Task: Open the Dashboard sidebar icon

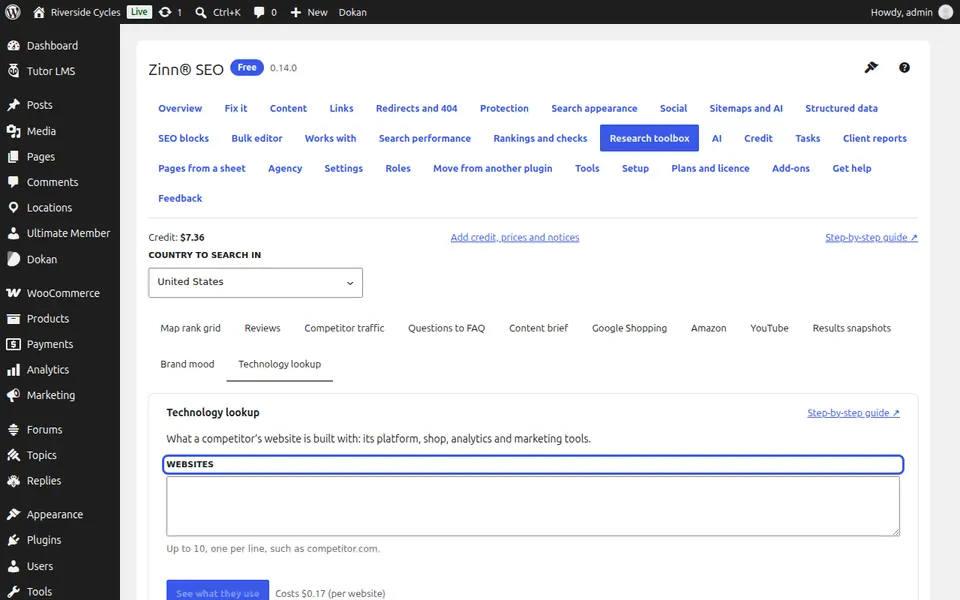Action: (x=13, y=45)
